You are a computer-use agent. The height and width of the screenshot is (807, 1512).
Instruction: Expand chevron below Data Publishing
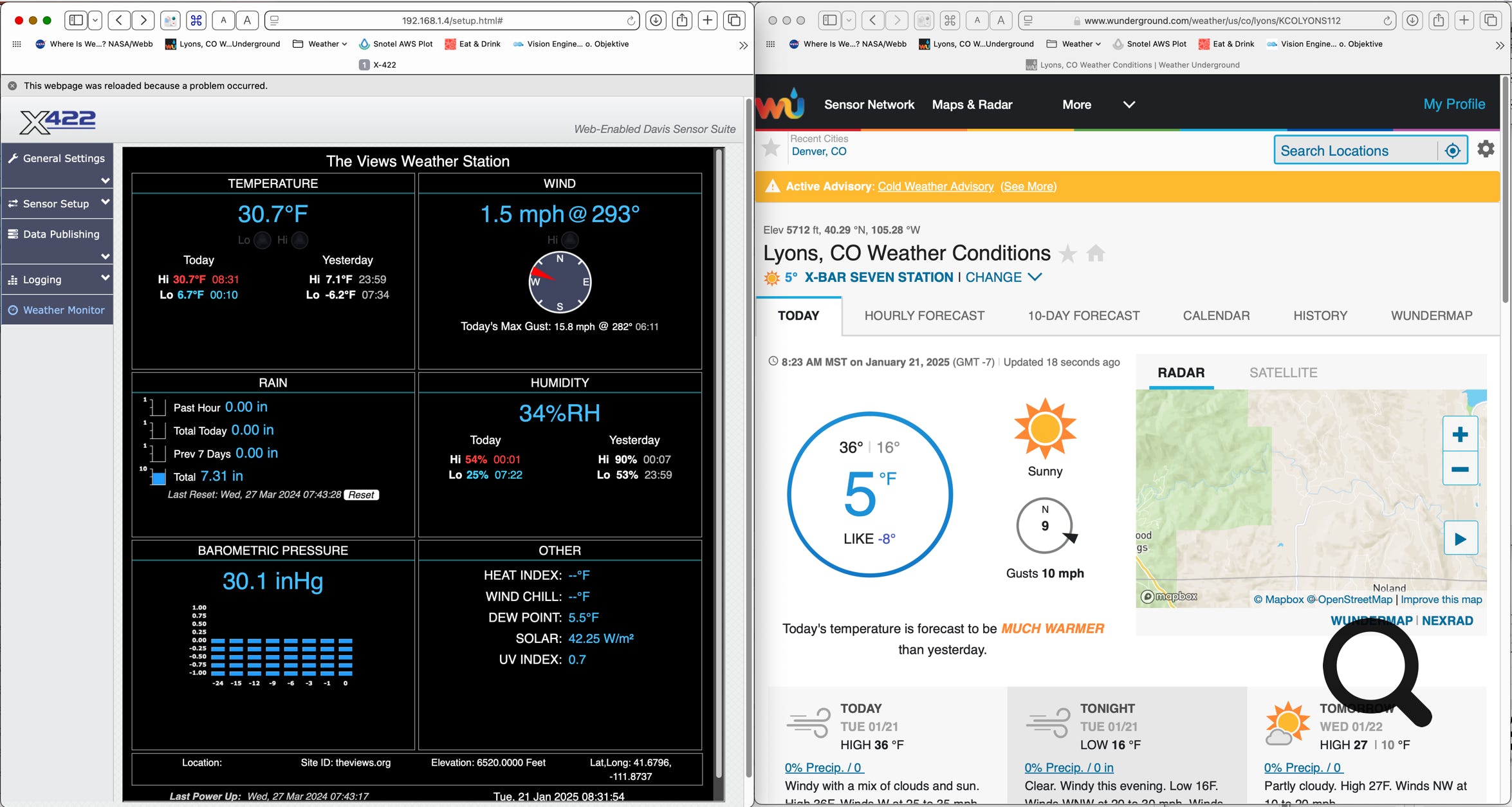click(x=106, y=256)
